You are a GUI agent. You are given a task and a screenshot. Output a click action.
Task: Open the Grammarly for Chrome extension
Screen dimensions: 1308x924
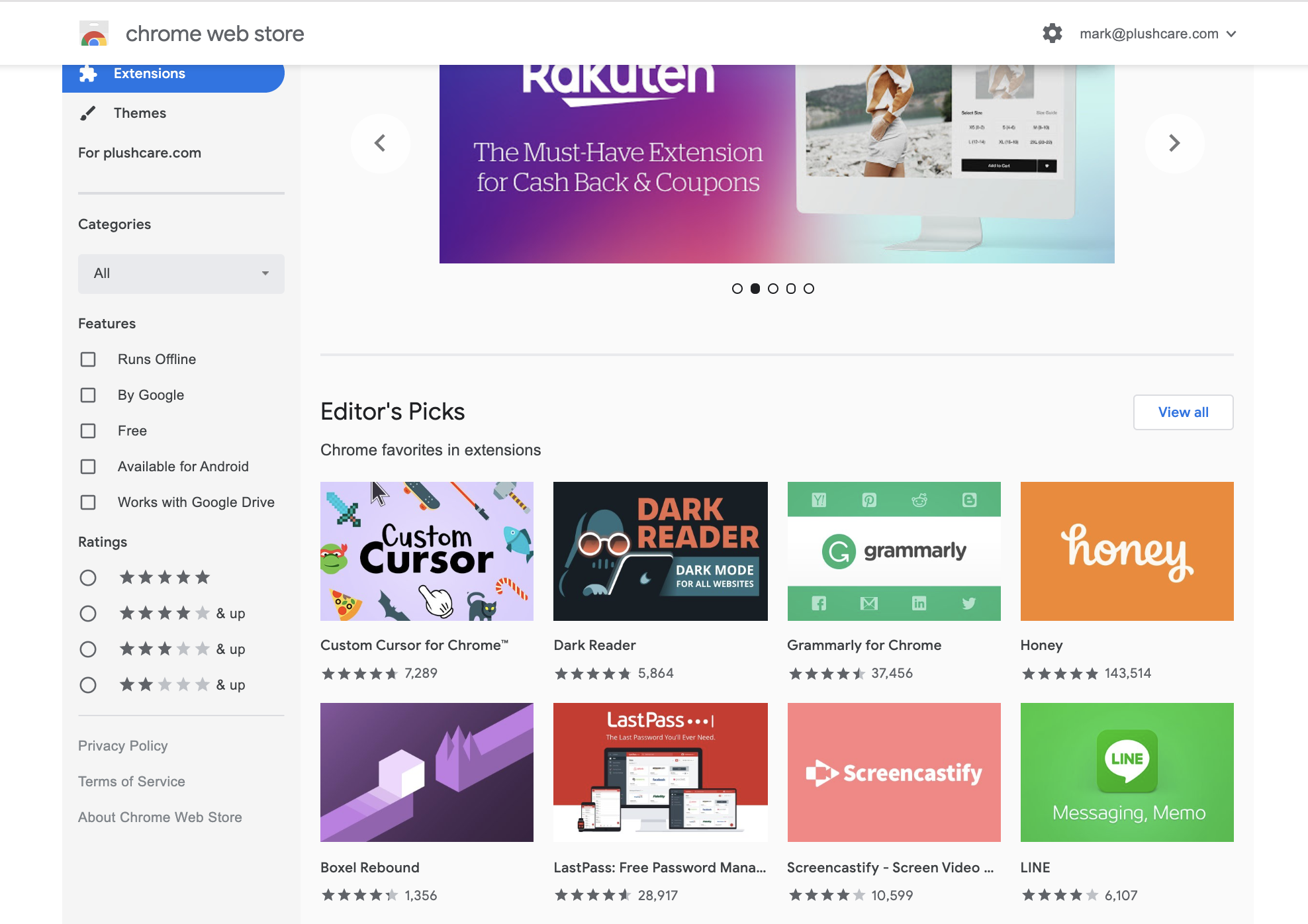(894, 551)
